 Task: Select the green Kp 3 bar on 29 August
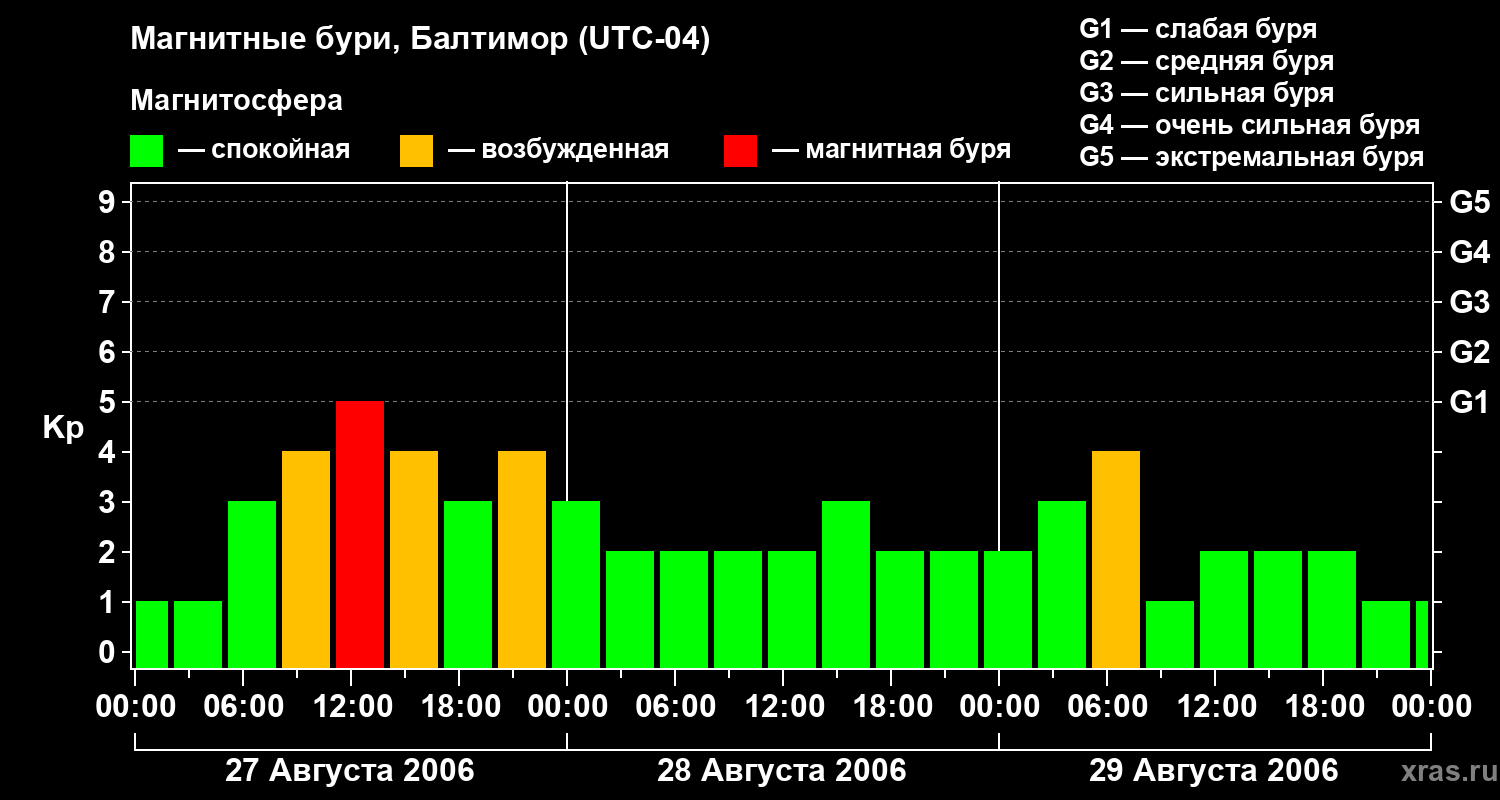coord(1062,584)
